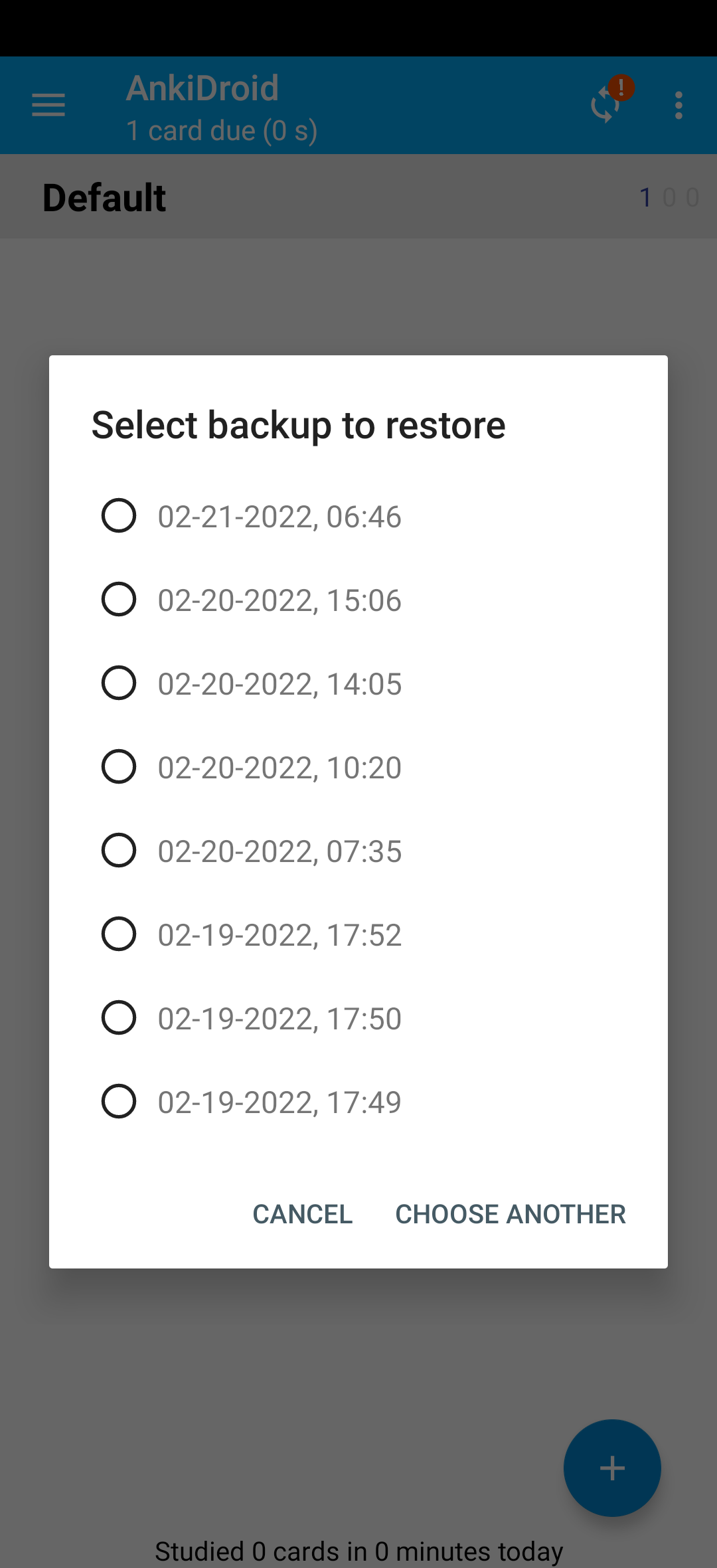Click the dialog title Select backup to restore
Screen dimensions: 717x1568
(298, 424)
